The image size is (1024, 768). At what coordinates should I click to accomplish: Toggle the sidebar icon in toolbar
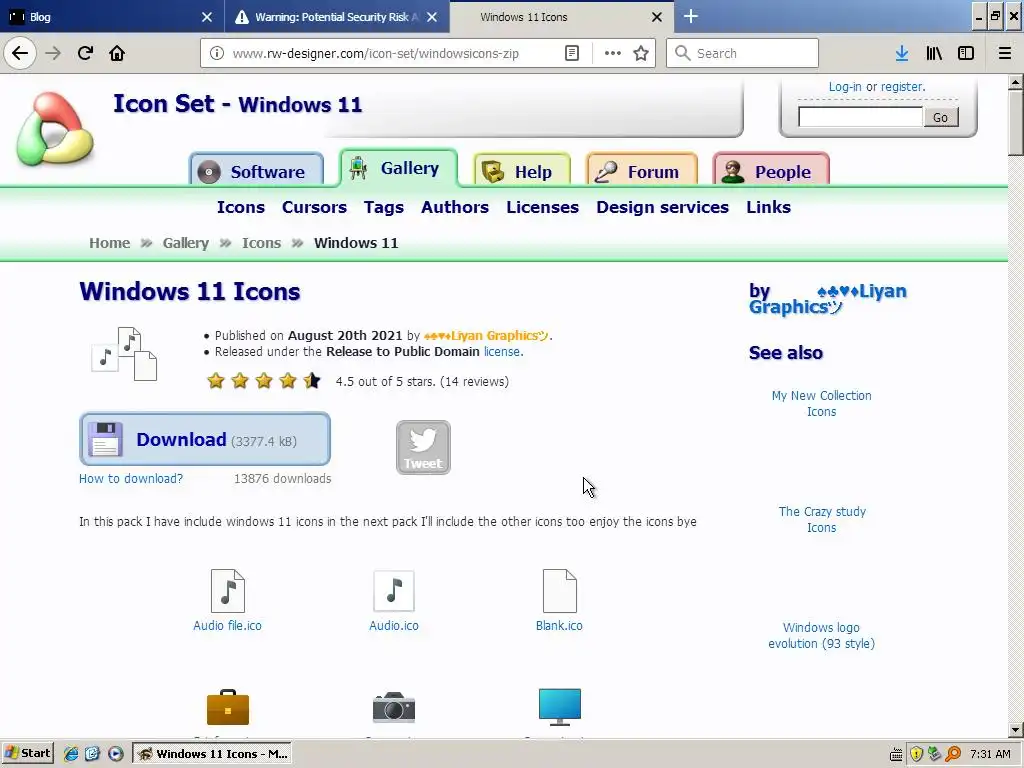(966, 54)
